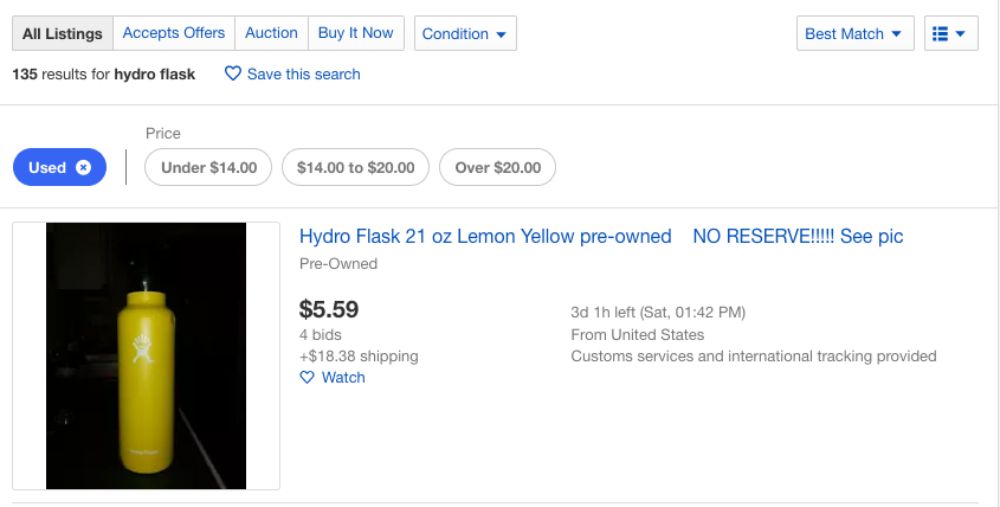This screenshot has width=1000, height=507.
Task: Click the list view icon
Action: (939, 34)
